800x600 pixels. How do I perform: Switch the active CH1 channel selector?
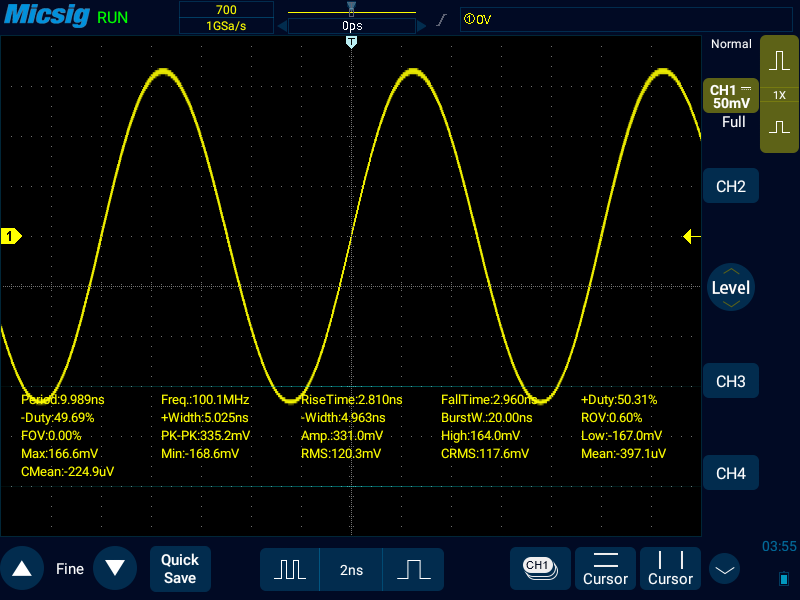click(540, 568)
